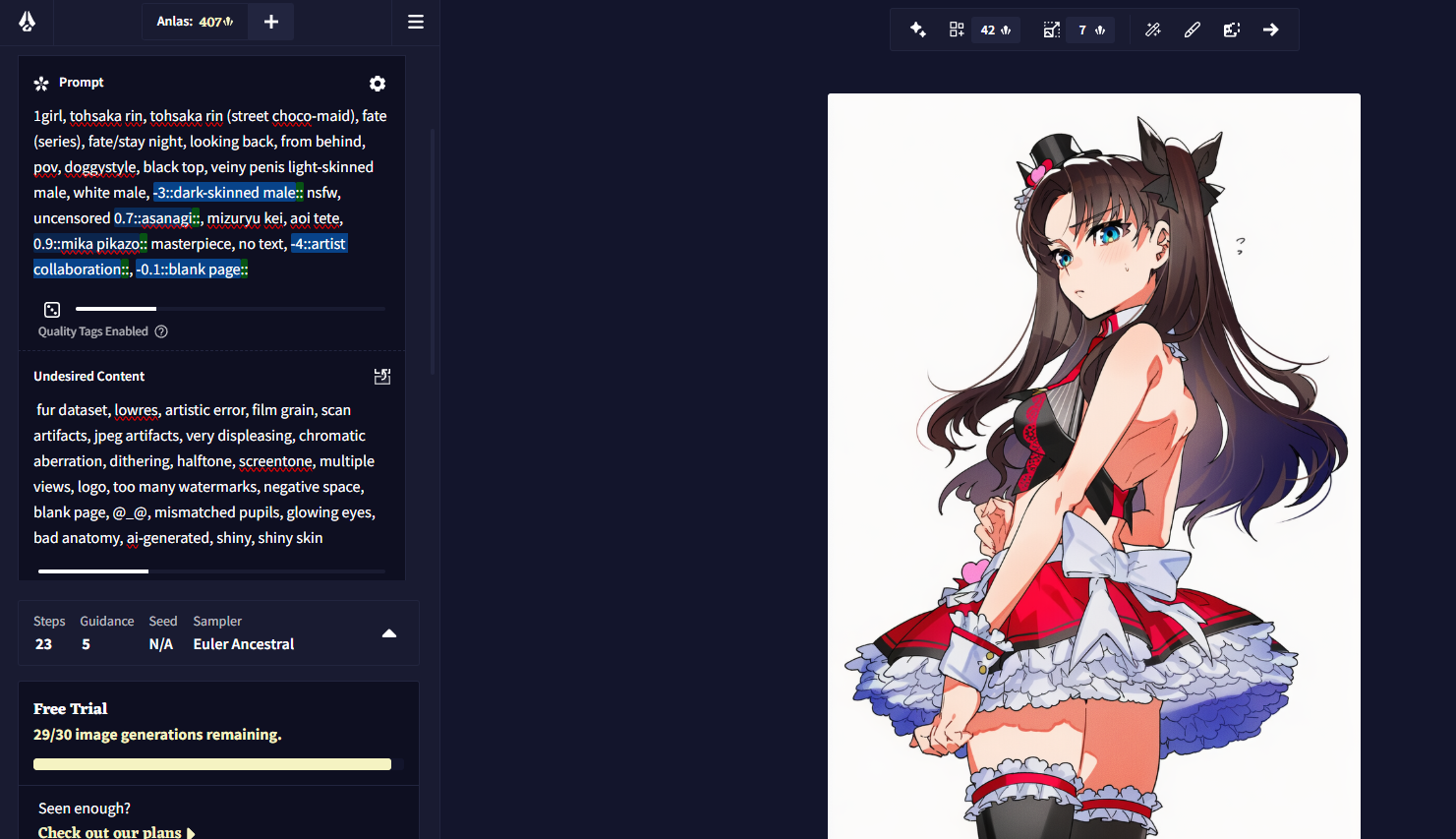Click the Guidance value 5
This screenshot has height=839, width=1456.
(x=86, y=644)
